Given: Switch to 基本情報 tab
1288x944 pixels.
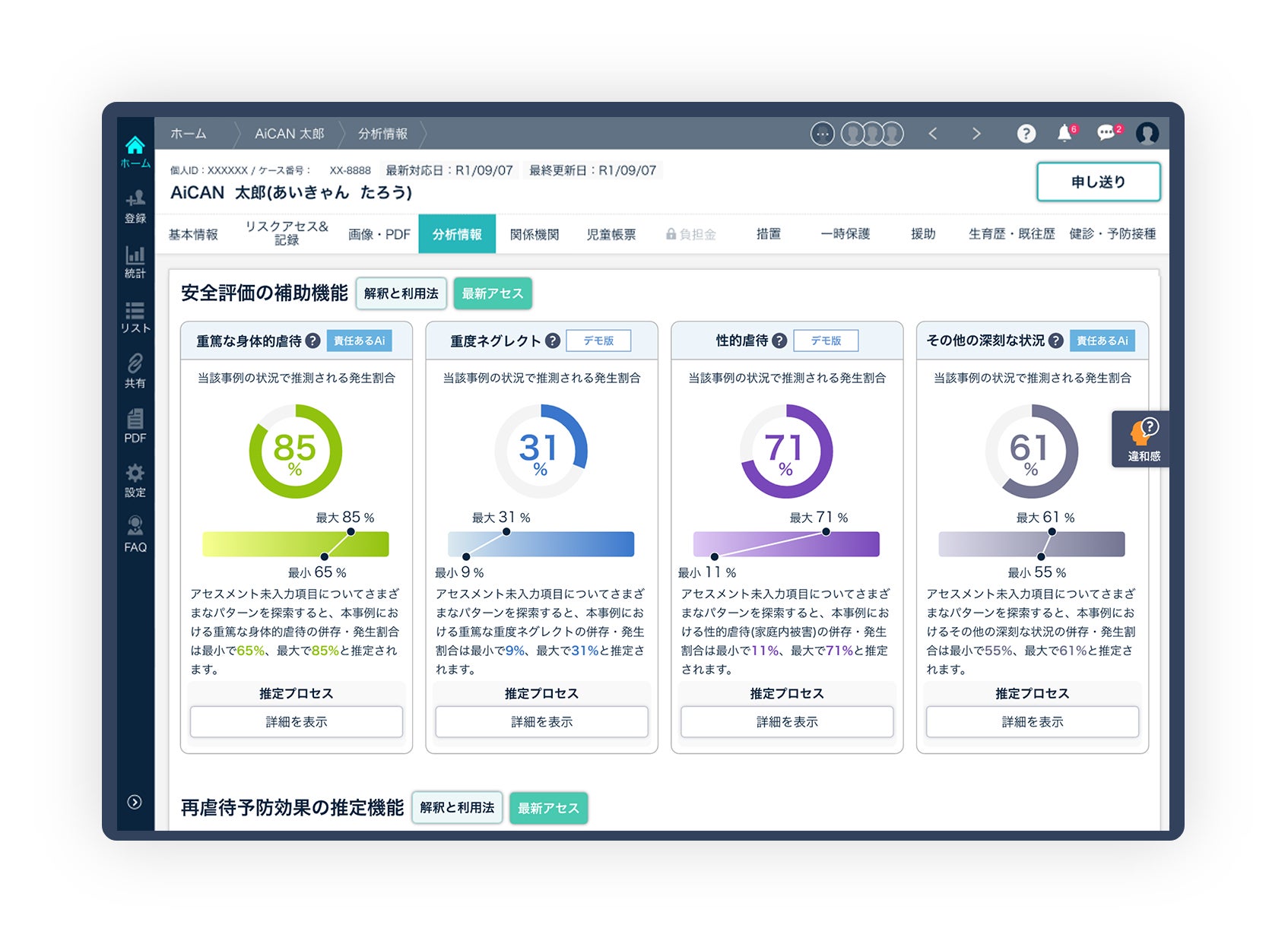Looking at the screenshot, I should [193, 234].
